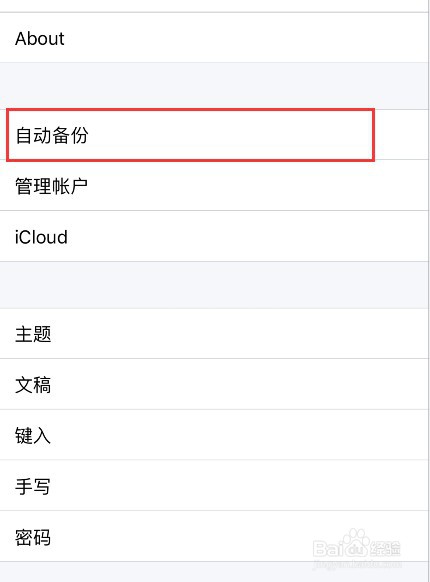Open the 主题 theme settings
Viewport: 430px width, 582px height.
(214, 334)
